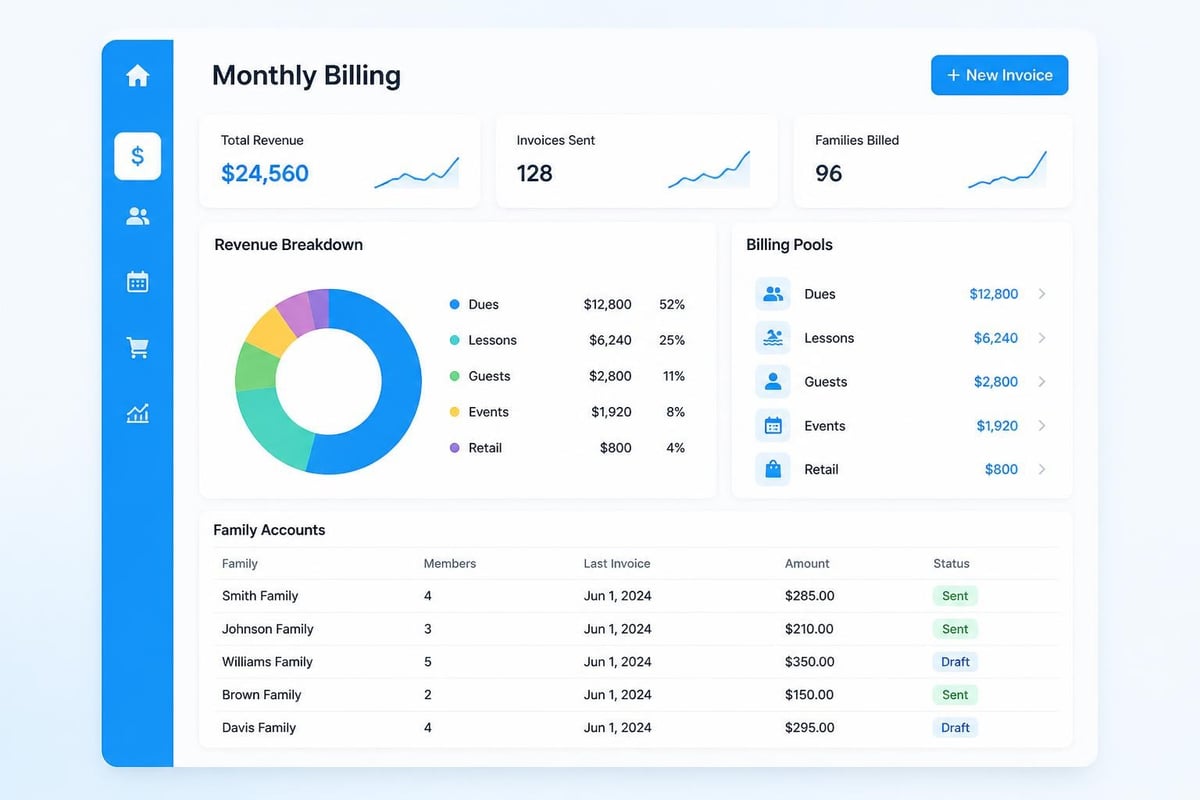Click the Dues people icon in Billing Pools

[773, 294]
